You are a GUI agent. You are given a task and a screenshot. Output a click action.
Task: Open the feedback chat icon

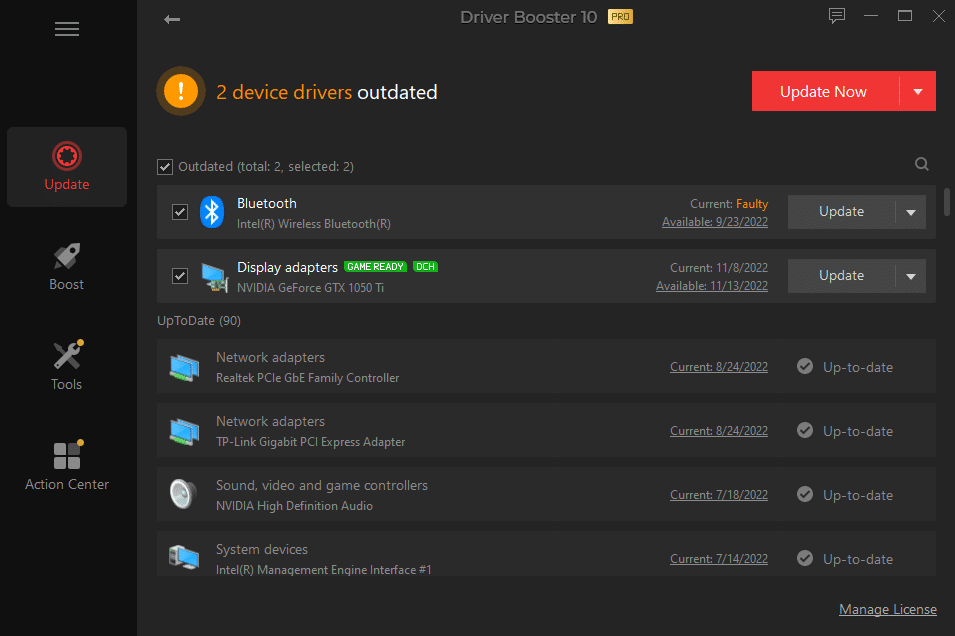(837, 16)
